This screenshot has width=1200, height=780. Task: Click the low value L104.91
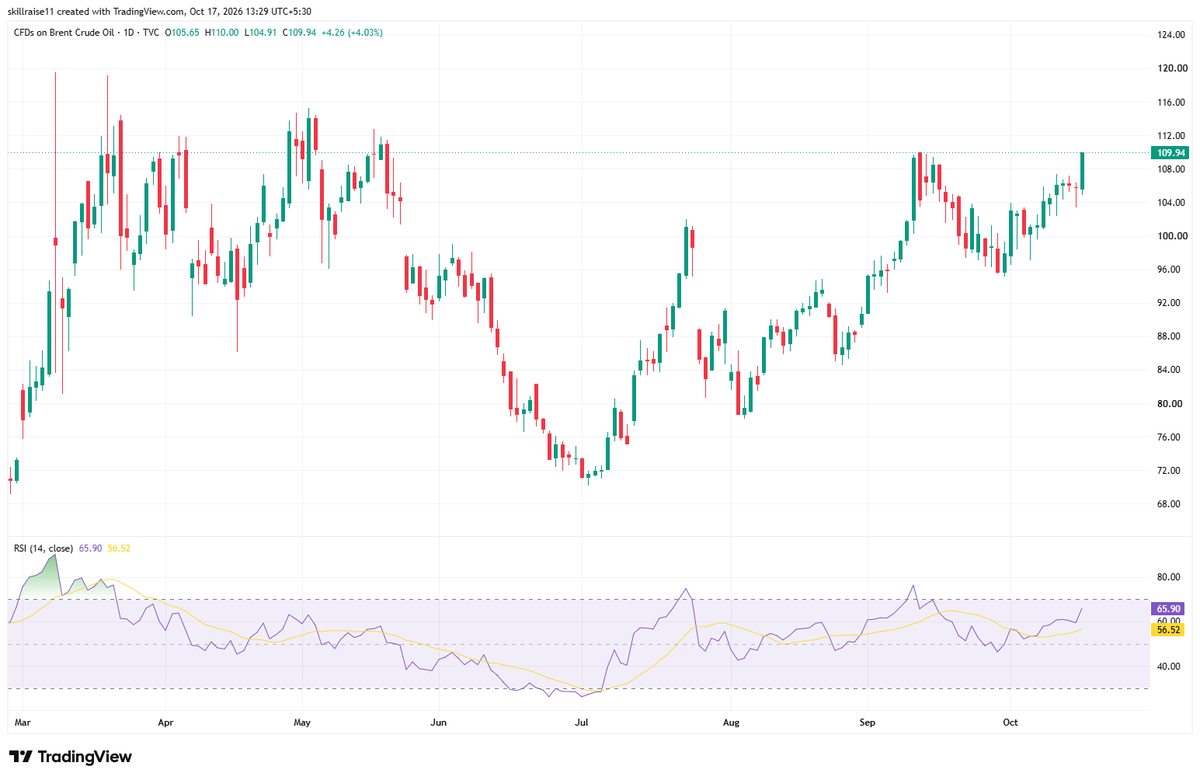tap(260, 32)
